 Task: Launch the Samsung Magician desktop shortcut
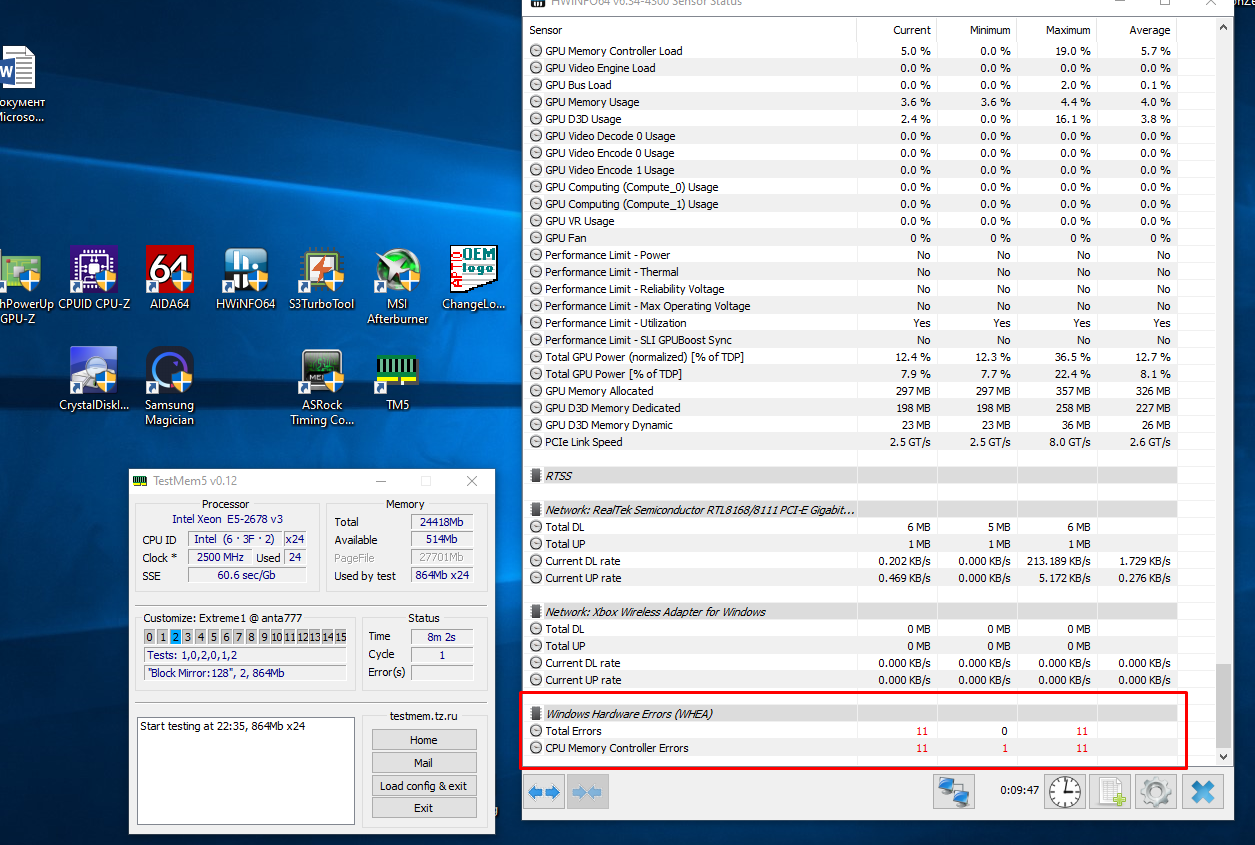click(169, 386)
